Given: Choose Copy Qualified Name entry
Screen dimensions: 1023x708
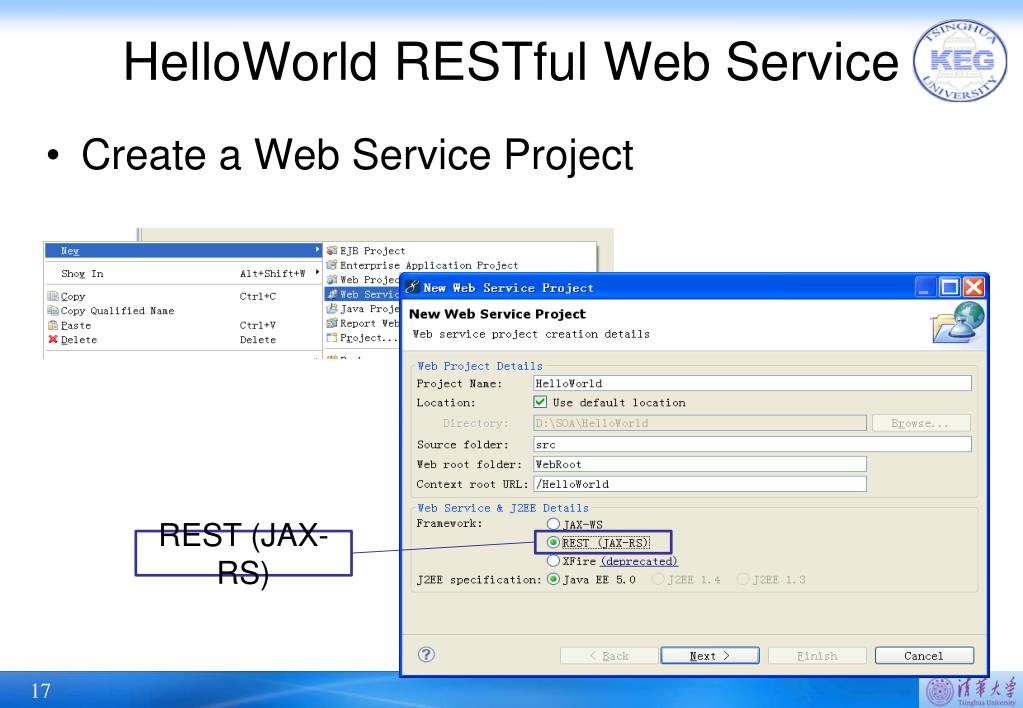Looking at the screenshot, I should pos(184,311).
